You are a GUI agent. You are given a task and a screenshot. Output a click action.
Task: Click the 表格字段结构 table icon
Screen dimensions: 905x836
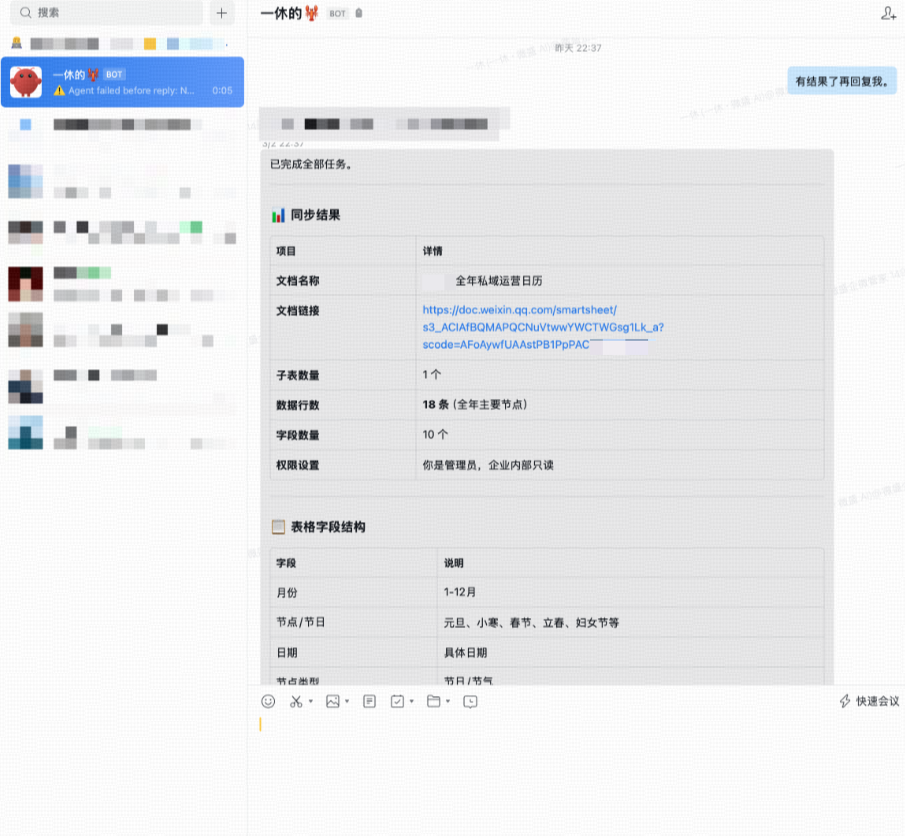tap(278, 527)
